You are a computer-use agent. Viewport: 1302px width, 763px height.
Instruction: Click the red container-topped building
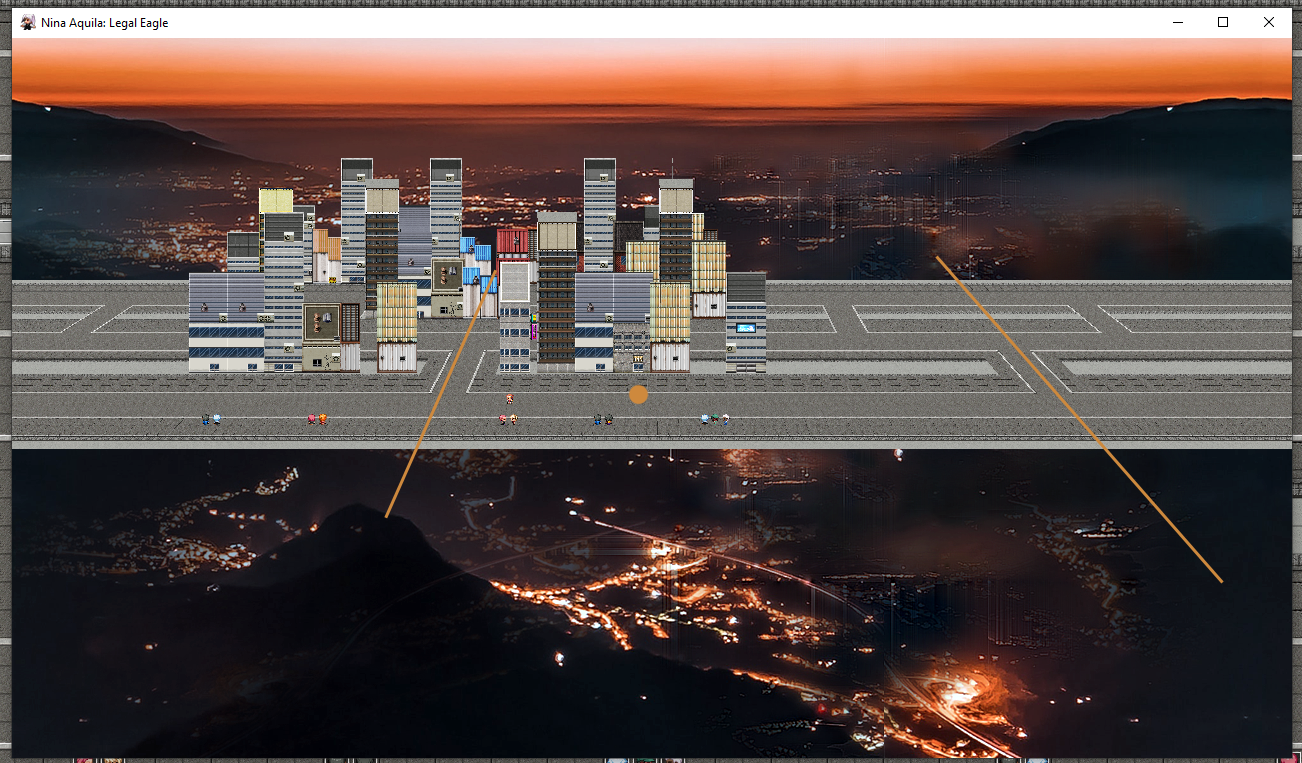coord(512,241)
